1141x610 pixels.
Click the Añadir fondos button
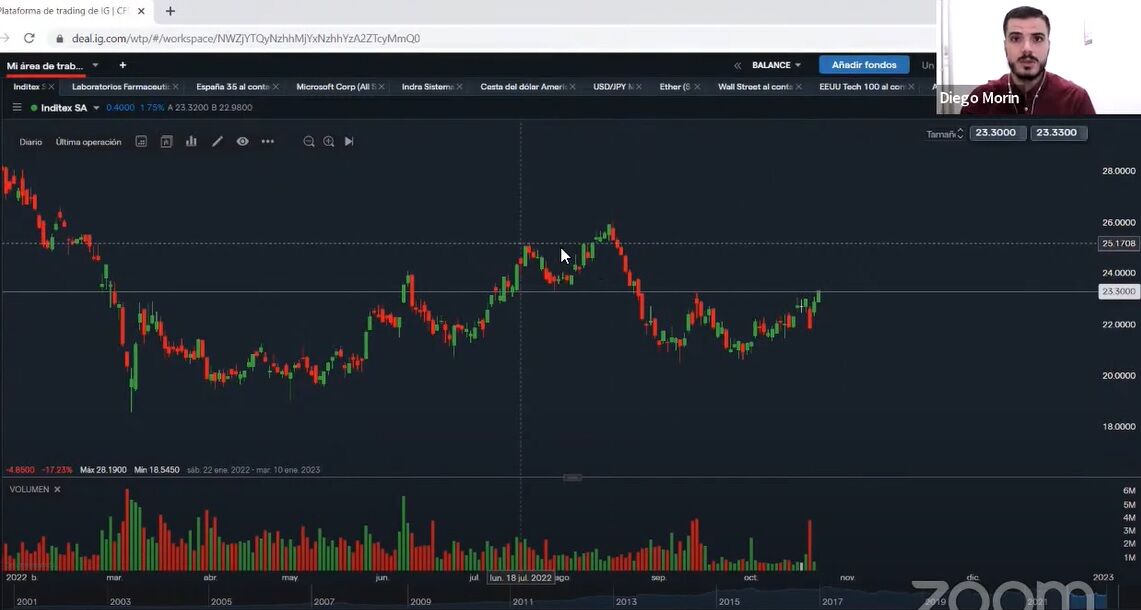tap(864, 65)
